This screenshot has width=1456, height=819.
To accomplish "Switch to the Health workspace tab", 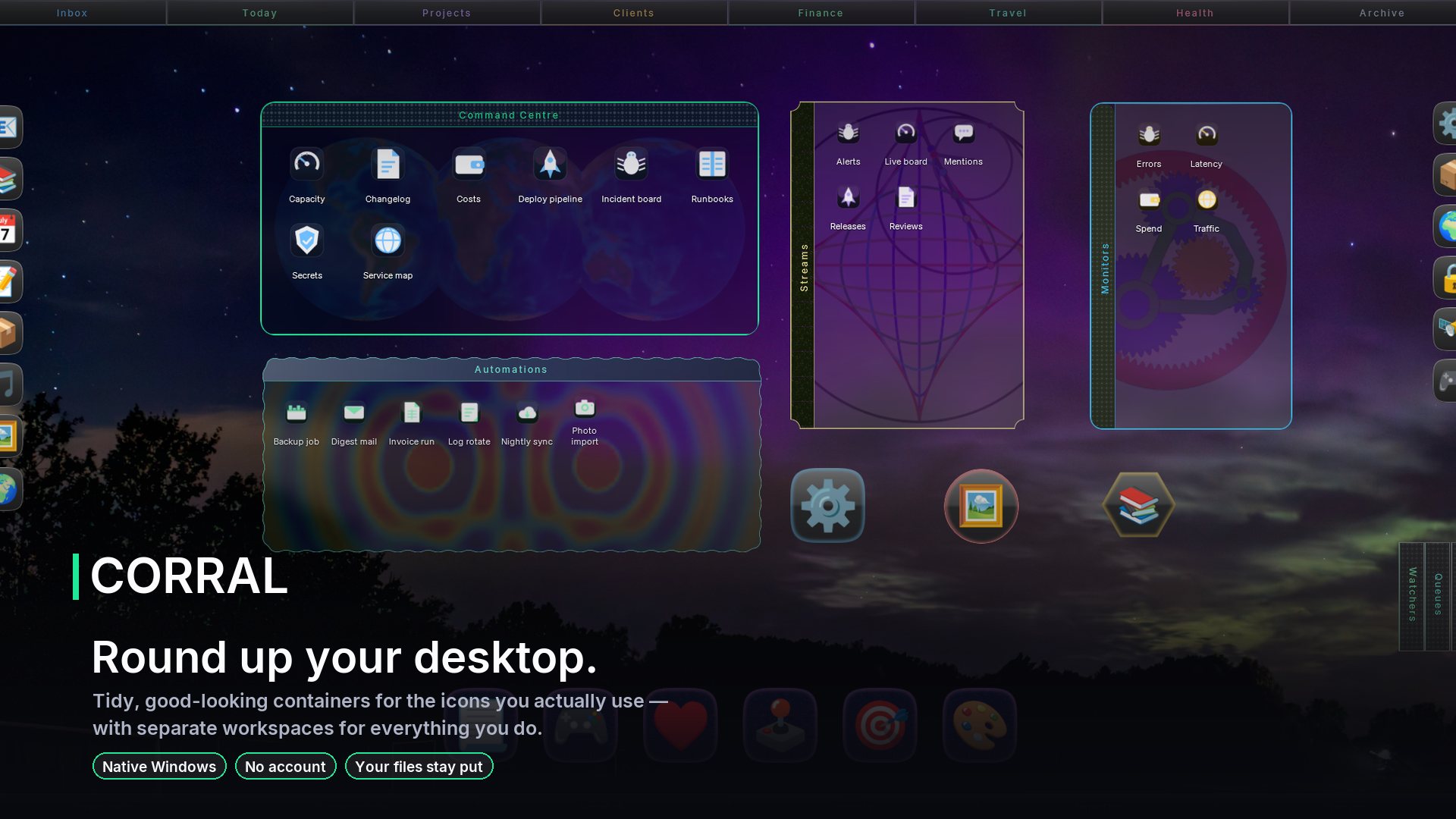I will (1195, 13).
